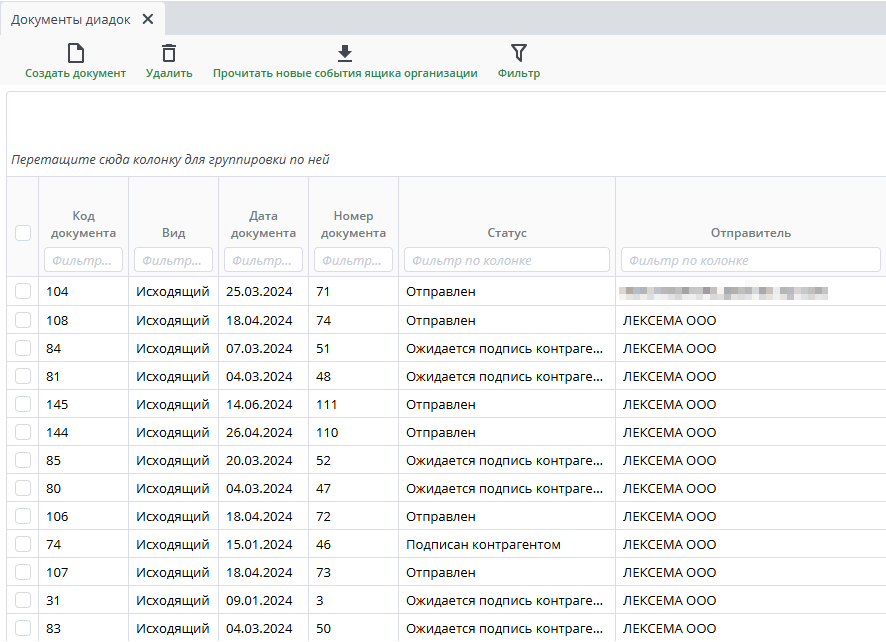Screen dimensions: 886x642
Task: Focus the Вид column filter input
Action: [x=173, y=260]
